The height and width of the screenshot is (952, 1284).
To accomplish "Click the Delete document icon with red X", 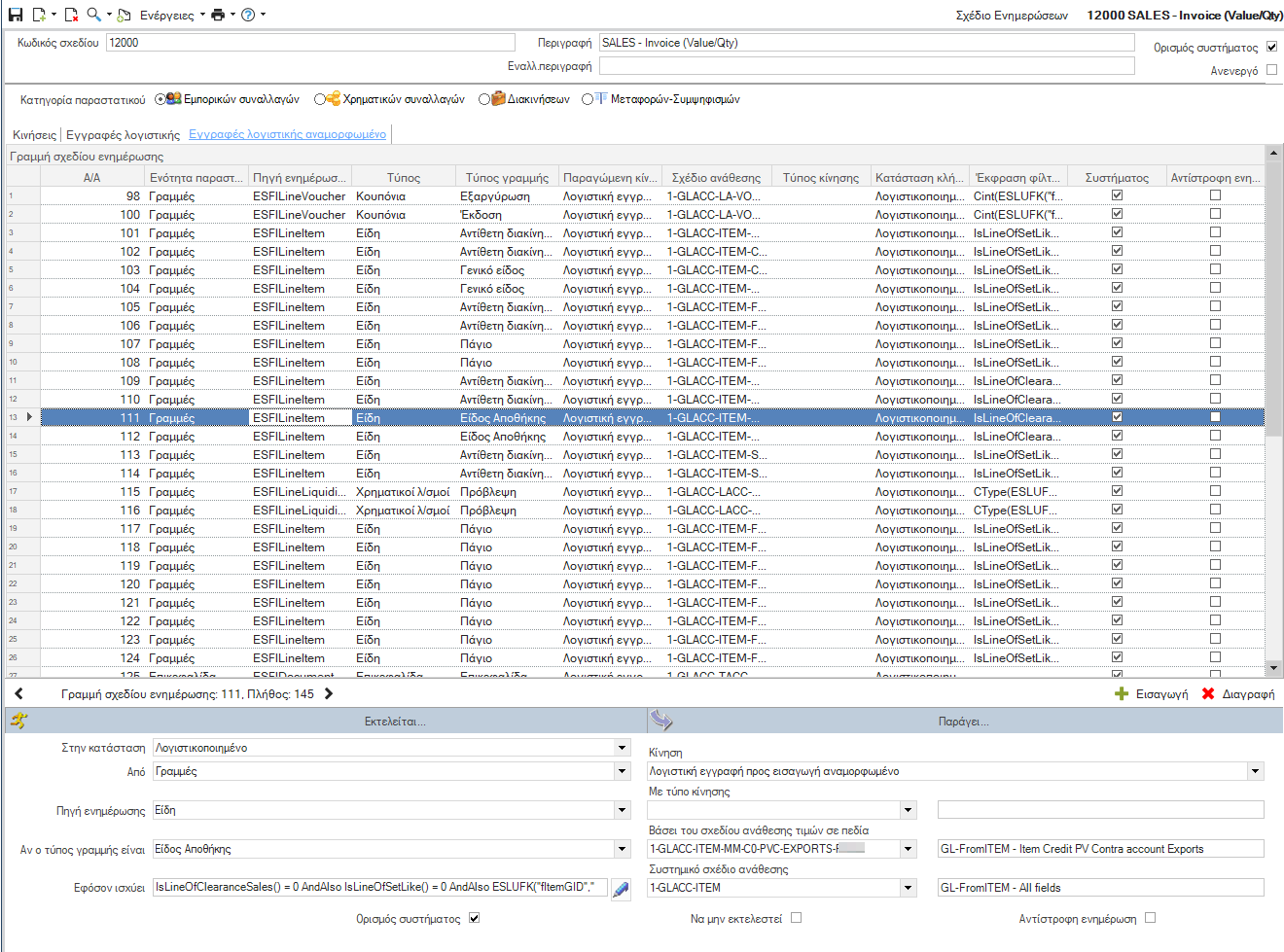I will click(x=71, y=15).
